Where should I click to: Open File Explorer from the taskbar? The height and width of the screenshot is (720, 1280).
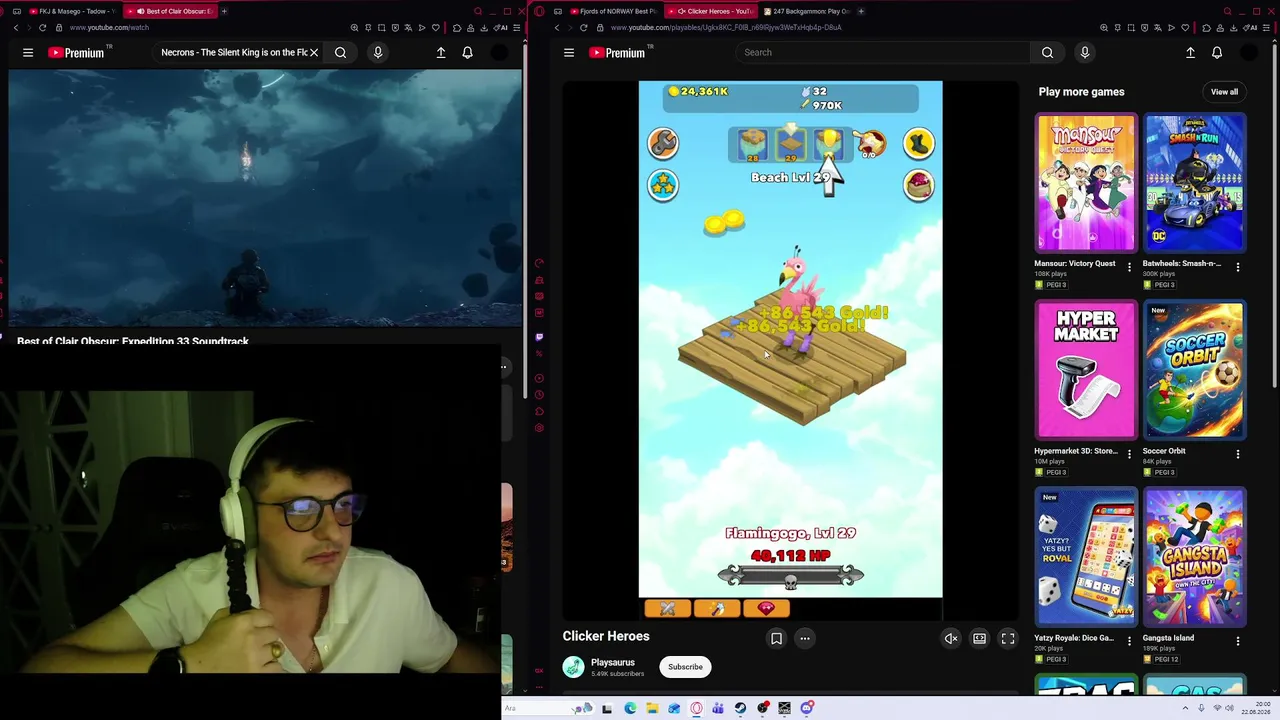652,708
